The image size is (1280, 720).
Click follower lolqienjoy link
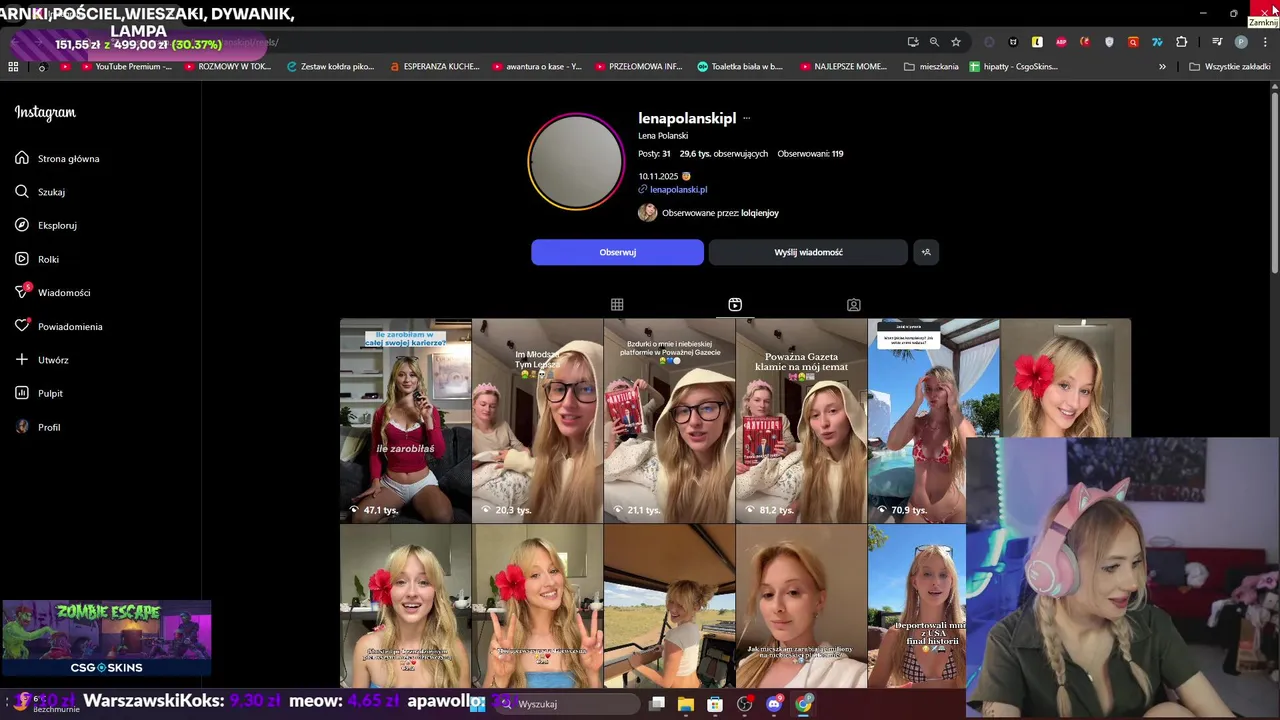pyautogui.click(x=760, y=213)
